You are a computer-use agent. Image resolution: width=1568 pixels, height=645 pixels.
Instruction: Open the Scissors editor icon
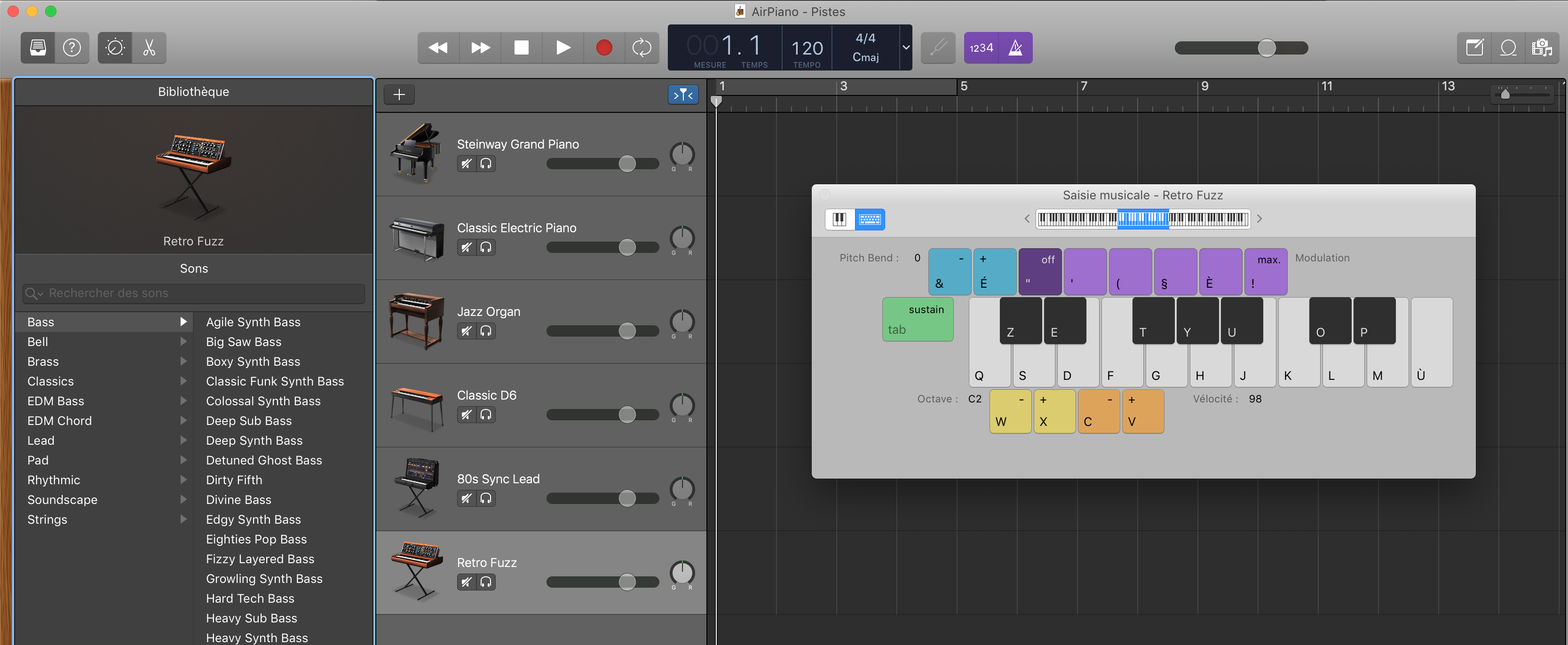coord(149,47)
